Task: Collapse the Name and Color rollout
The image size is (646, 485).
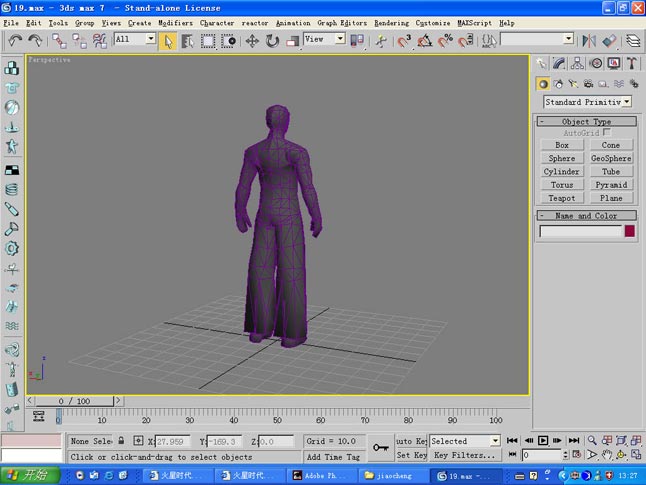Action: point(586,216)
